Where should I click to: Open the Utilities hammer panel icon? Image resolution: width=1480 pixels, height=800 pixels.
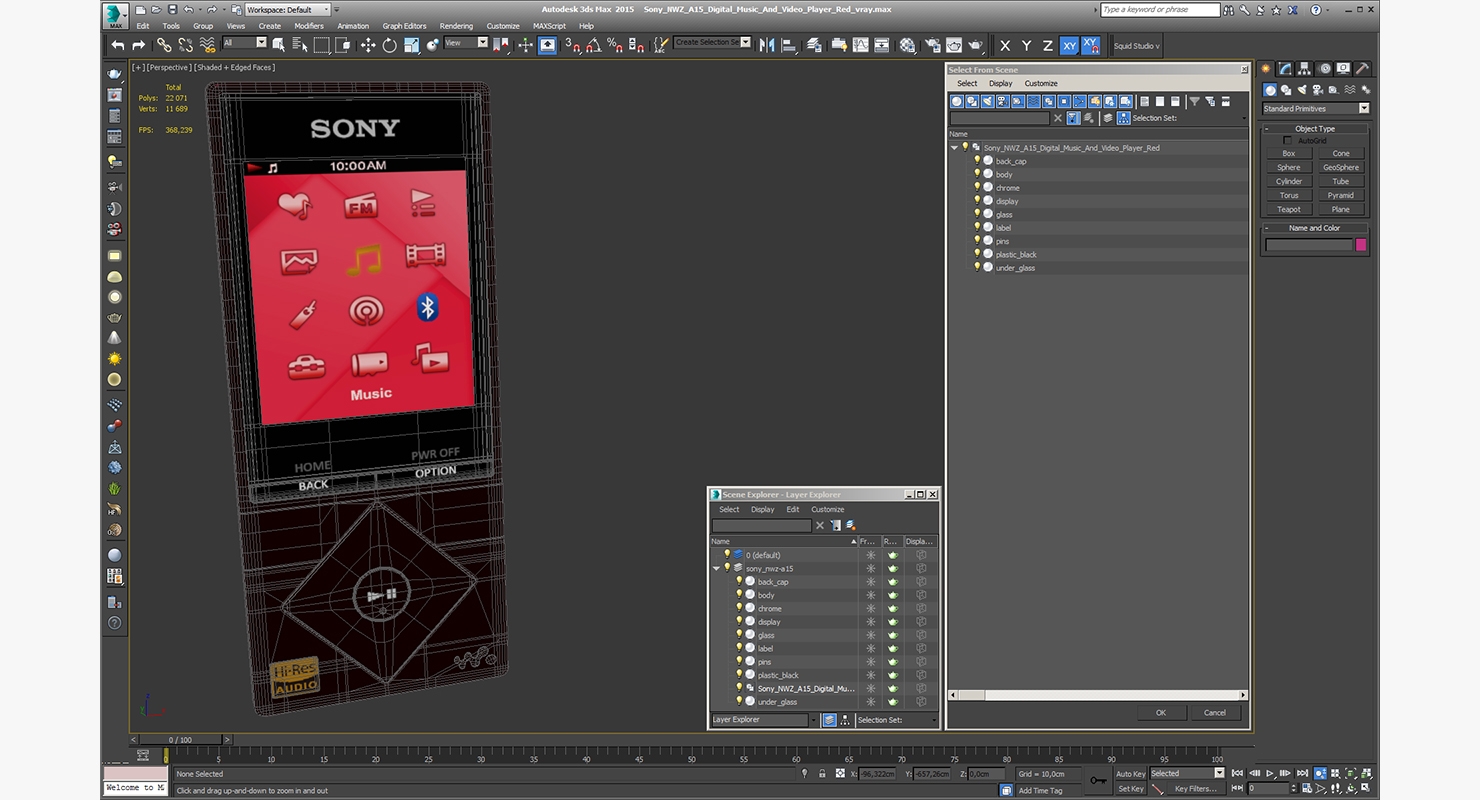point(1363,69)
